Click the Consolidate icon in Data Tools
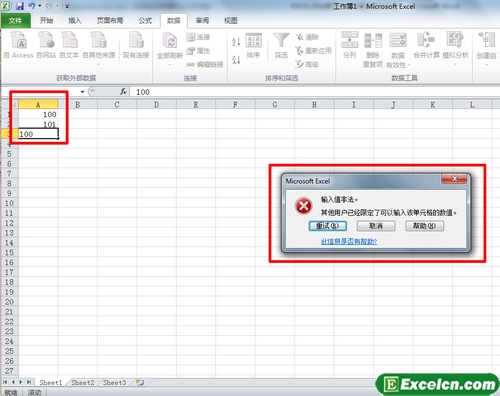The width and height of the screenshot is (500, 396). click(x=426, y=40)
